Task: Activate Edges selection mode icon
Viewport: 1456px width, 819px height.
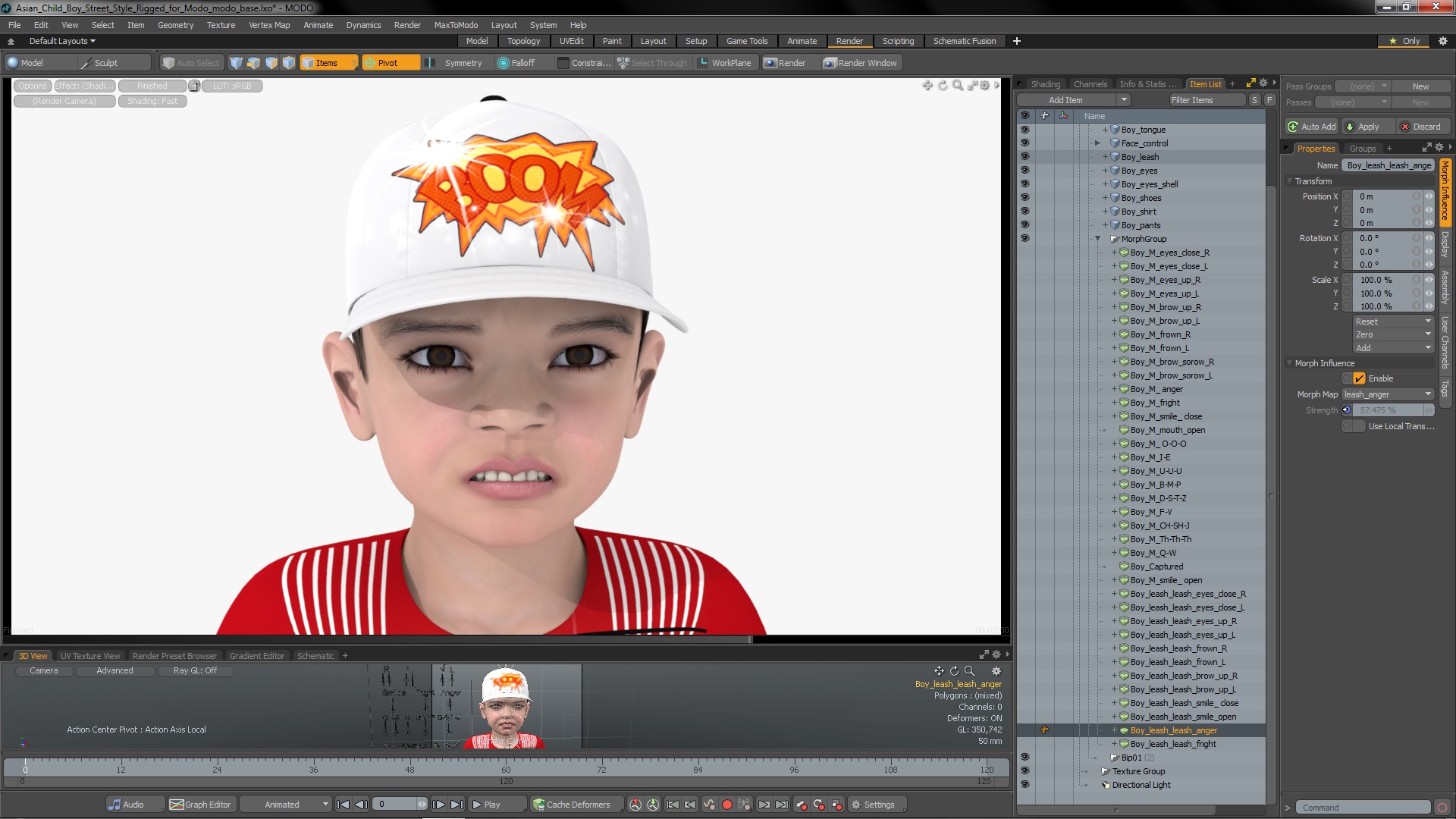Action: tap(254, 63)
